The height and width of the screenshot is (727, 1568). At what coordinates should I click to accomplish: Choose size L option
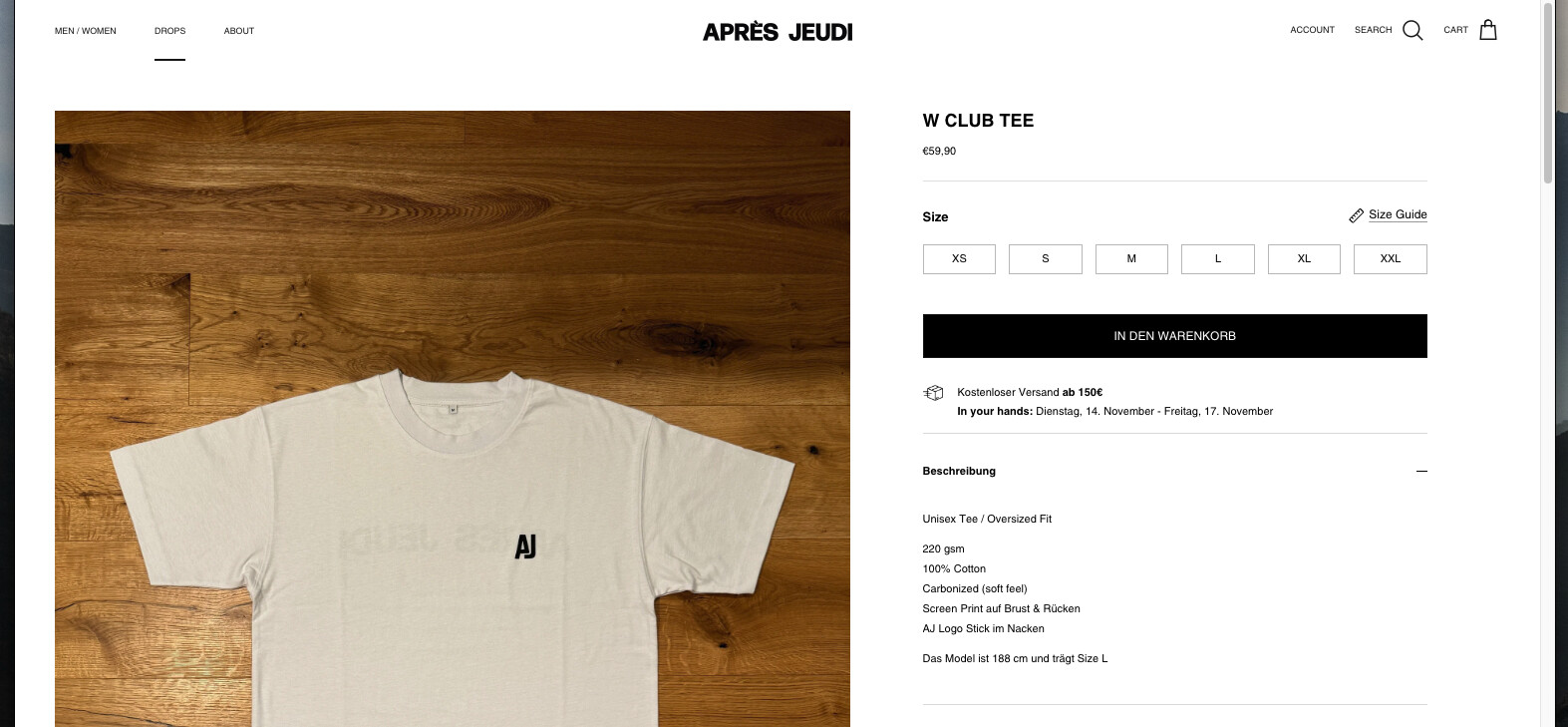pos(1218,259)
